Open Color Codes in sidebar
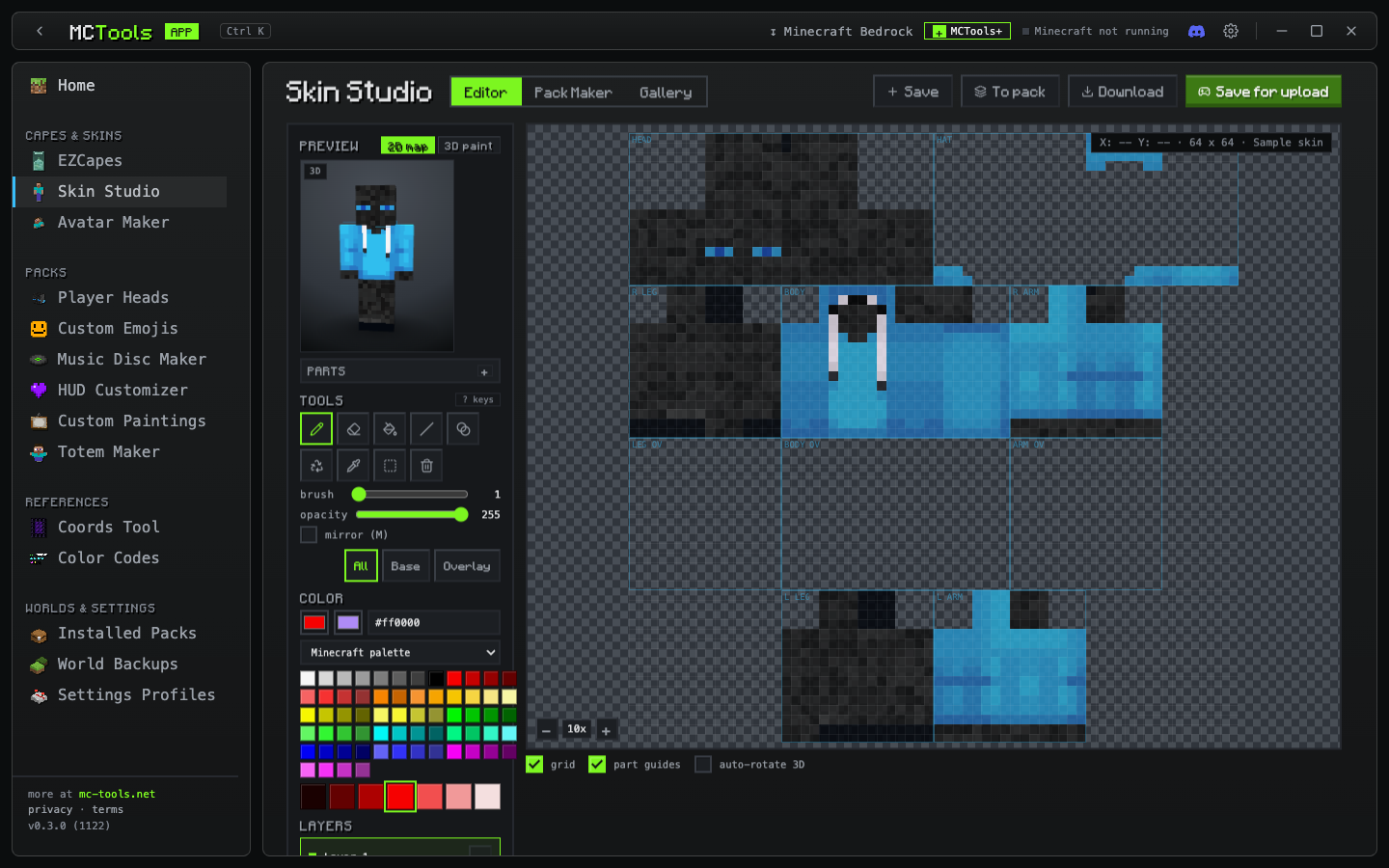Image resolution: width=1389 pixels, height=868 pixels. point(121,558)
